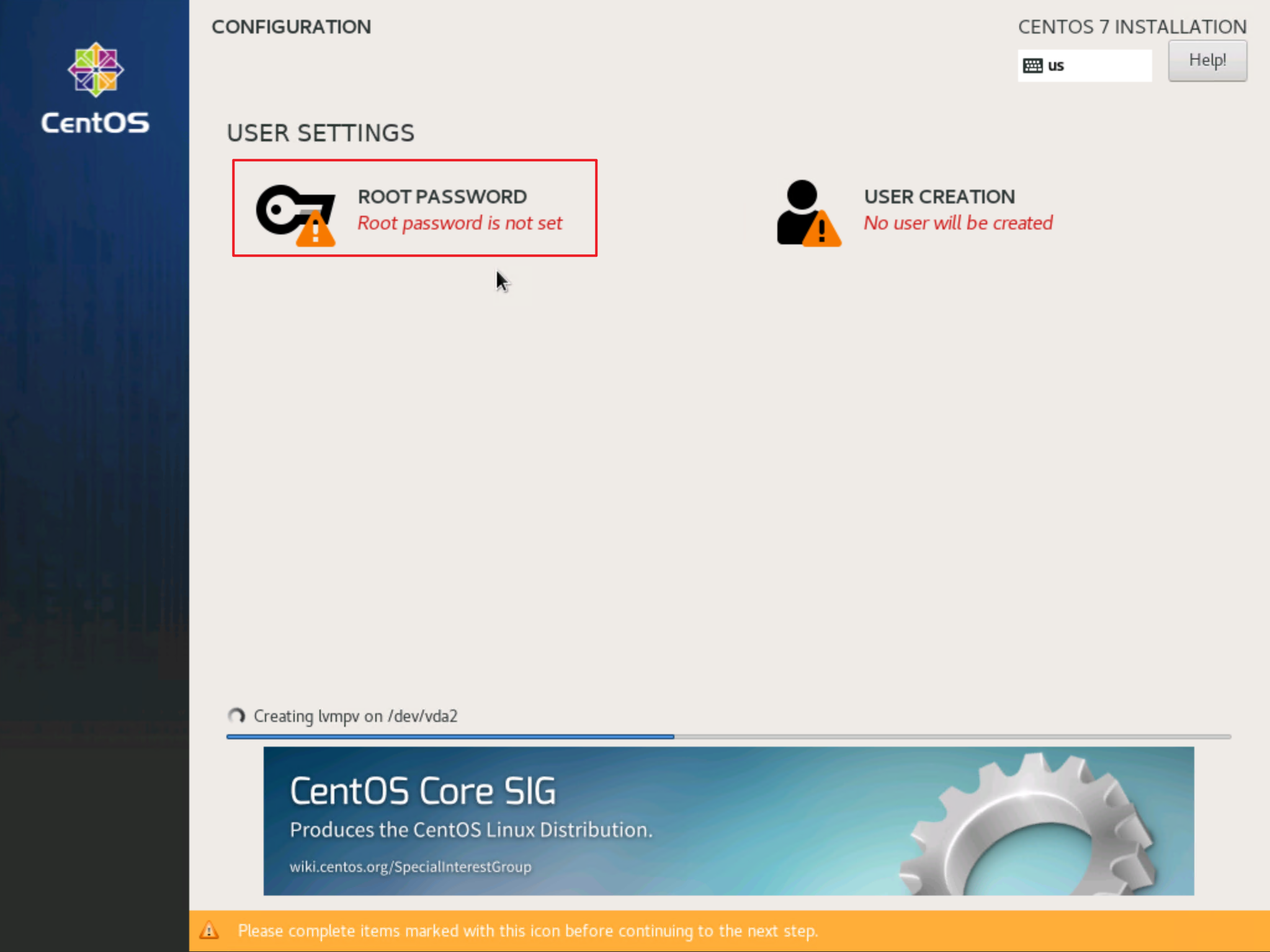Viewport: 1270px width, 952px height.
Task: Click 'No user will be created' text
Action: 958,223
